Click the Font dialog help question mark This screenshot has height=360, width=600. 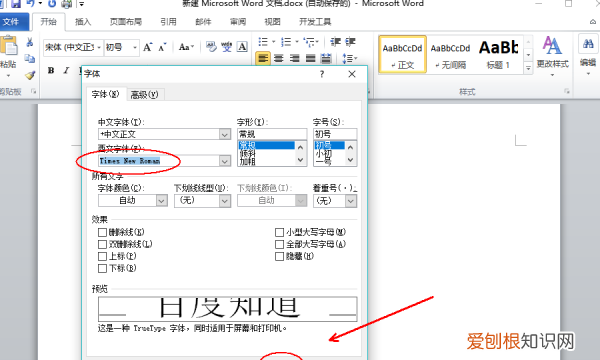[x=322, y=74]
